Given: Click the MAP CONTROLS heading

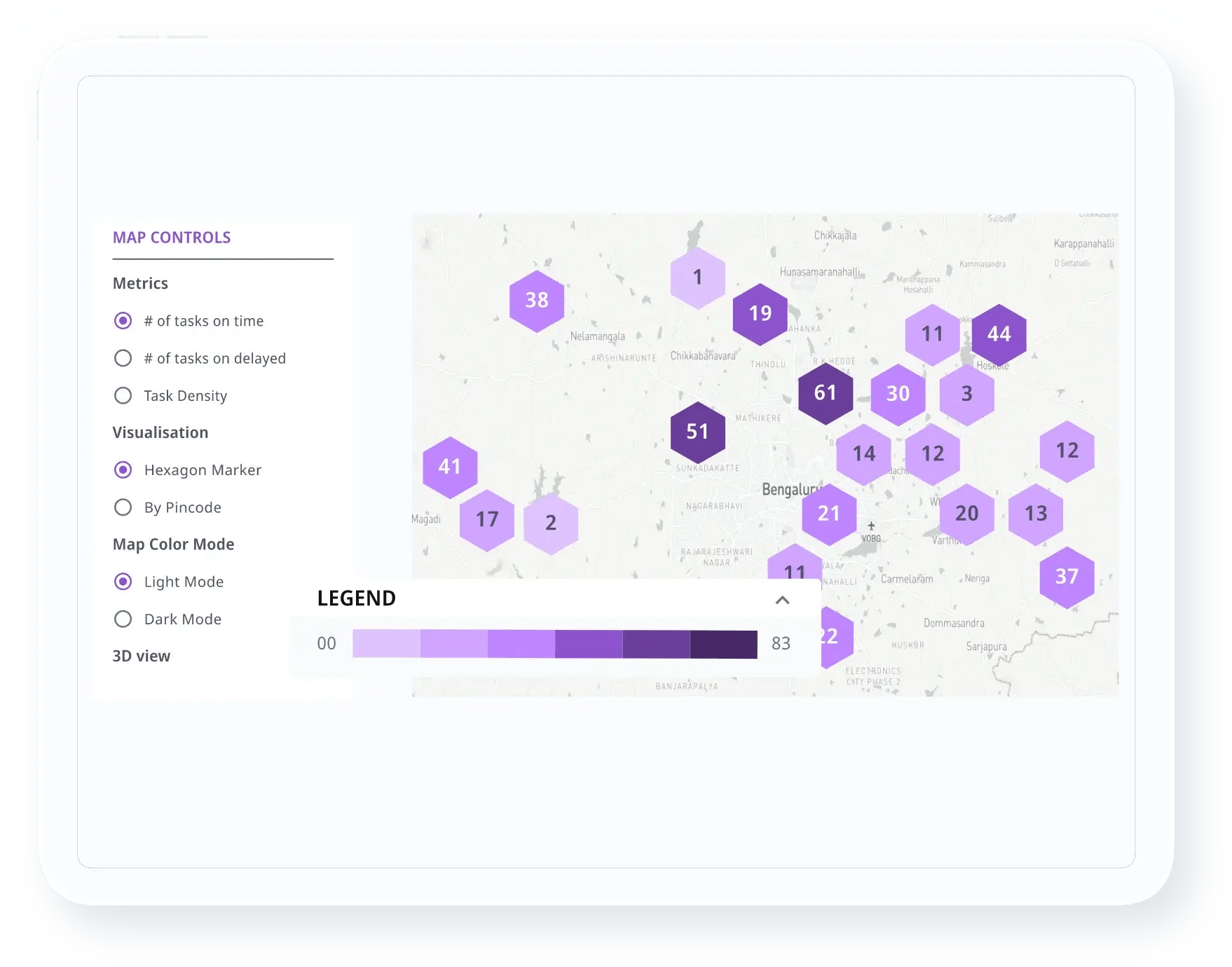Looking at the screenshot, I should (172, 238).
